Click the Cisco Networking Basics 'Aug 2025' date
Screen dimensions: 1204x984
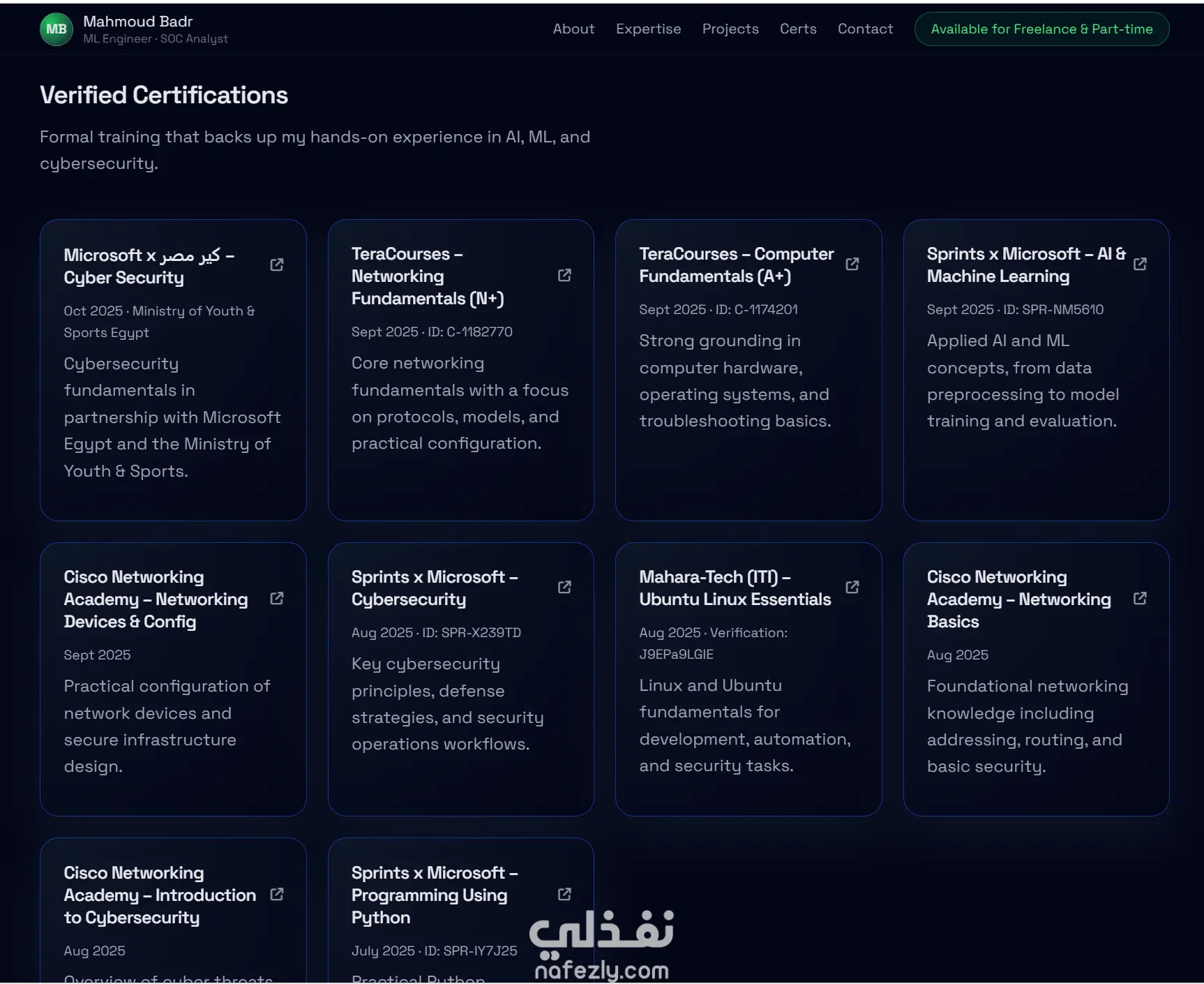958,655
